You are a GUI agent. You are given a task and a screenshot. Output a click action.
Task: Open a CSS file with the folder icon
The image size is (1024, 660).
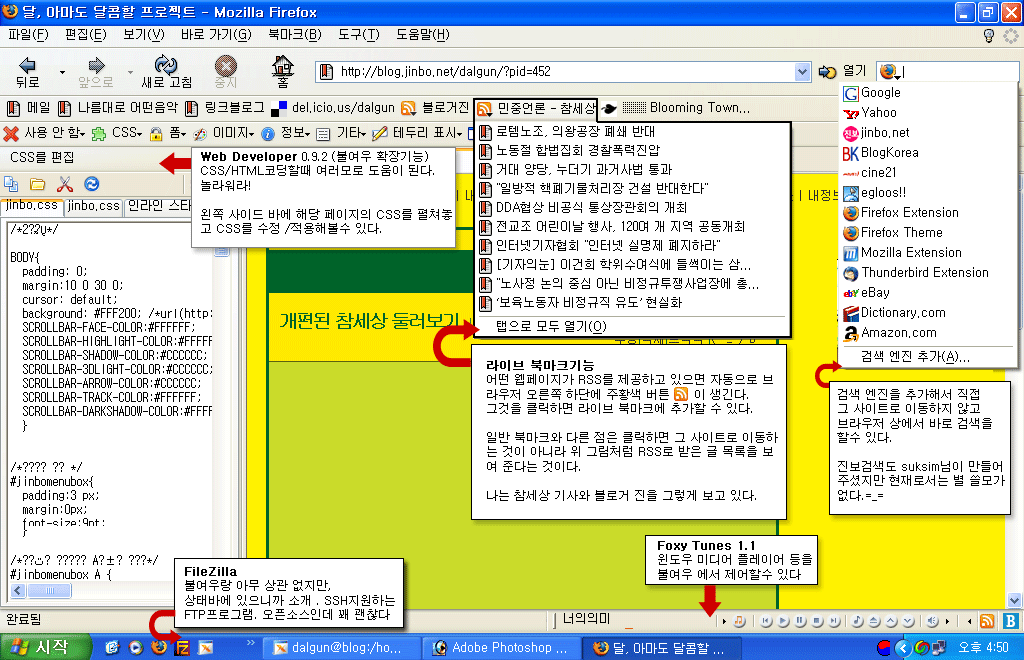click(x=38, y=184)
